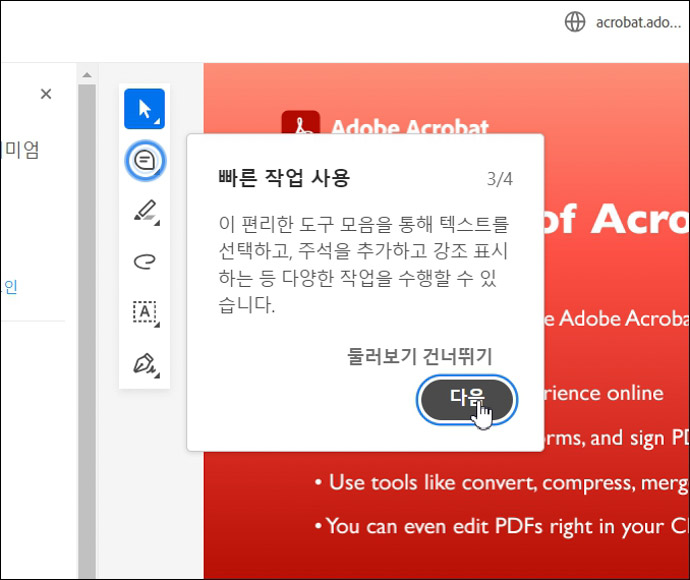
Task: Click the 'You can even edit PDFs' text
Action: point(501,526)
